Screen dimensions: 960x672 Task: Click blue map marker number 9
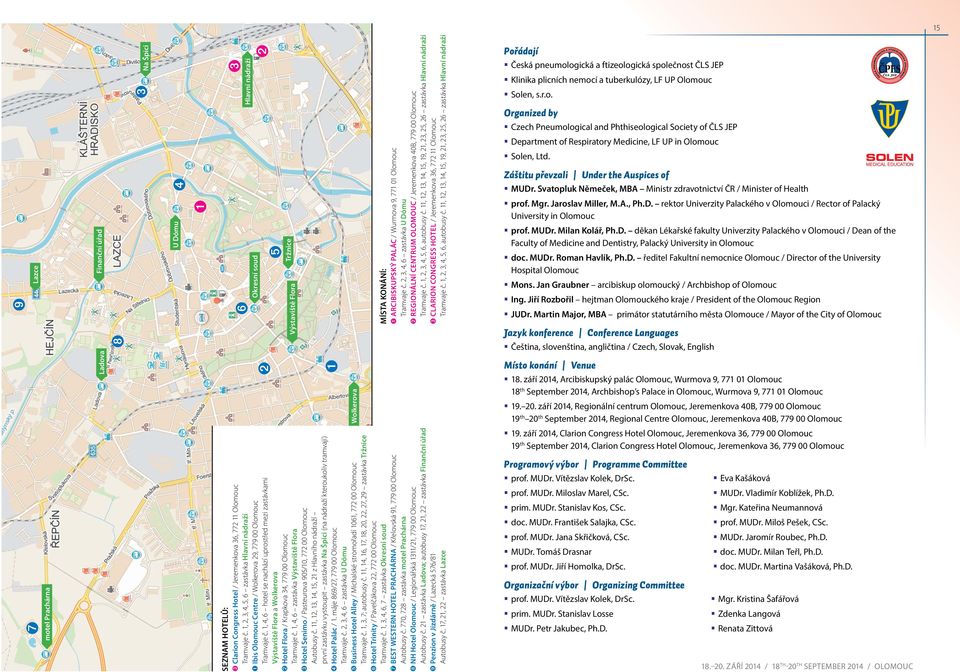coord(18,304)
